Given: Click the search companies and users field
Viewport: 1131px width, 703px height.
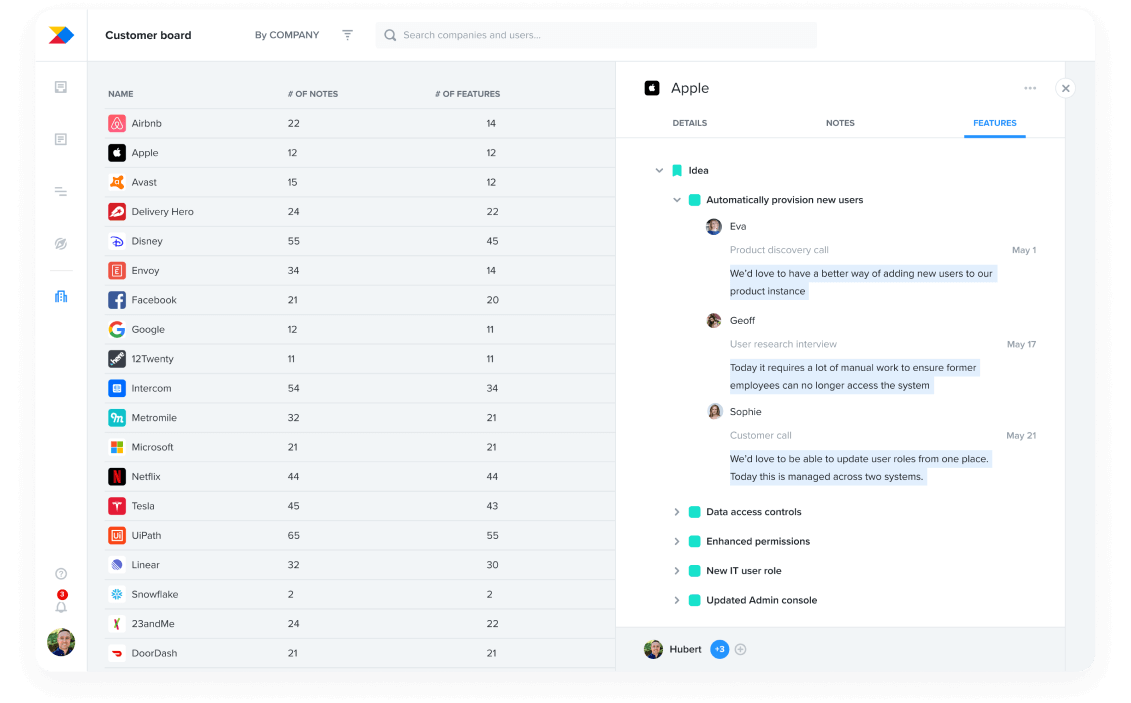Looking at the screenshot, I should point(596,35).
